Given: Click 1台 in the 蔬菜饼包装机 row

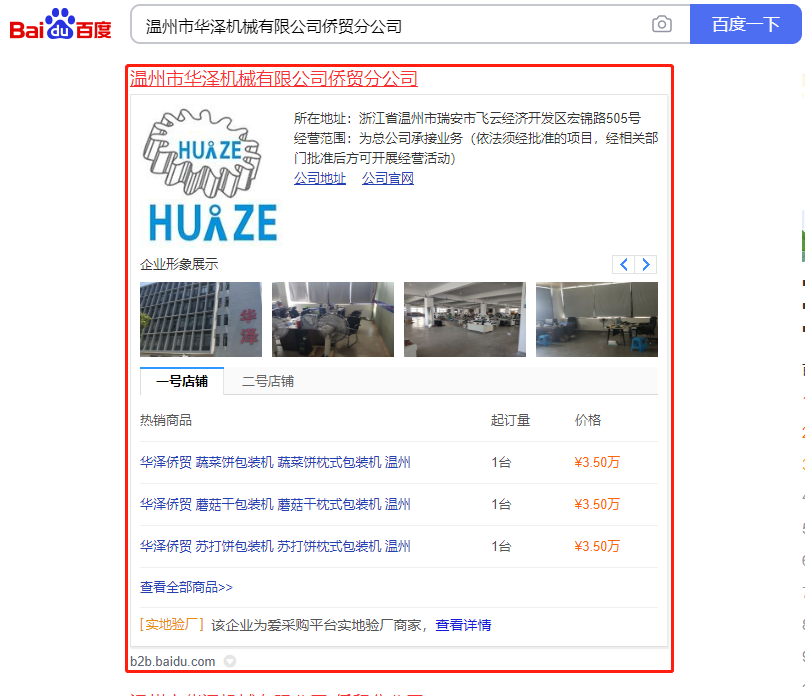Looking at the screenshot, I should (501, 462).
